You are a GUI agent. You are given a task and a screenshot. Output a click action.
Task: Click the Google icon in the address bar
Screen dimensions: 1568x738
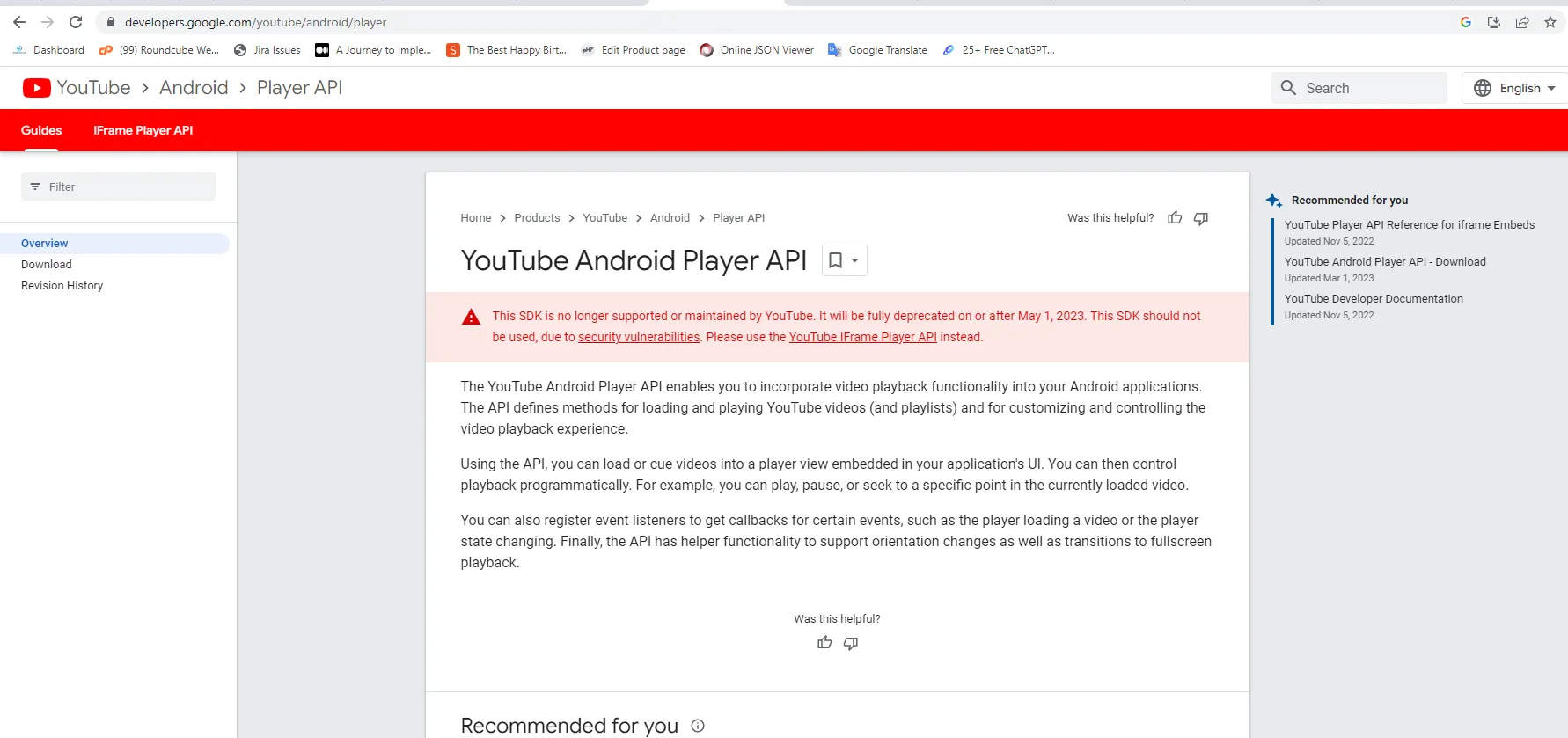pos(1466,22)
